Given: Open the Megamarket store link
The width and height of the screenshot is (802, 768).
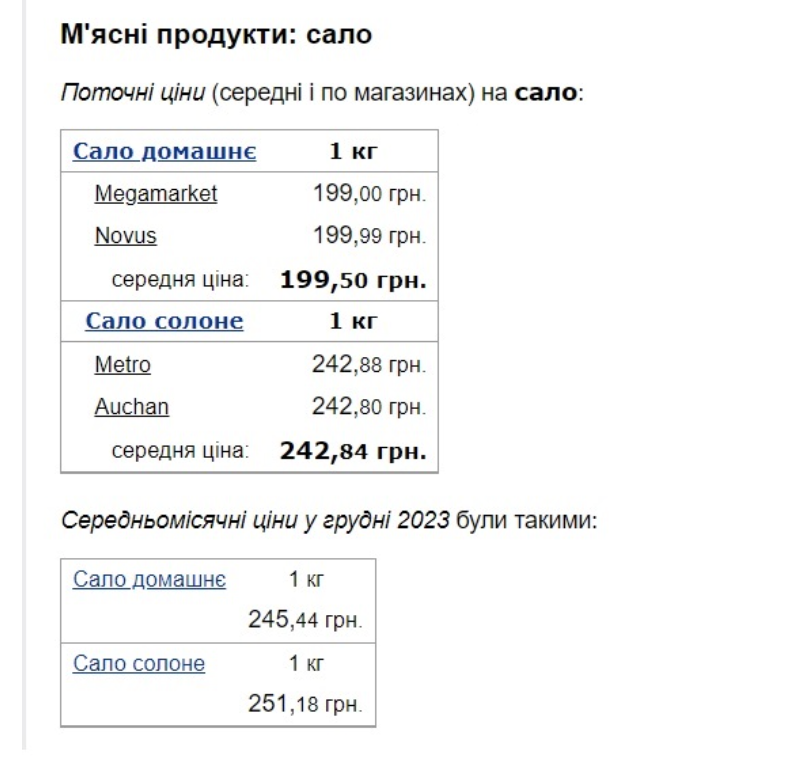Looking at the screenshot, I should [155, 194].
